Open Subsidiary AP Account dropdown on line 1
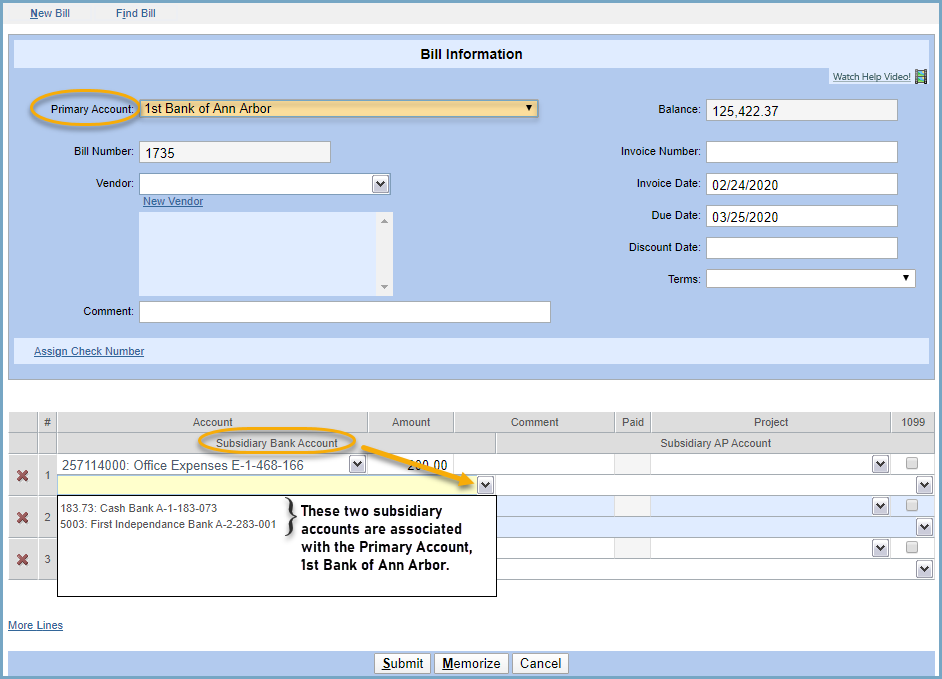 (925, 485)
